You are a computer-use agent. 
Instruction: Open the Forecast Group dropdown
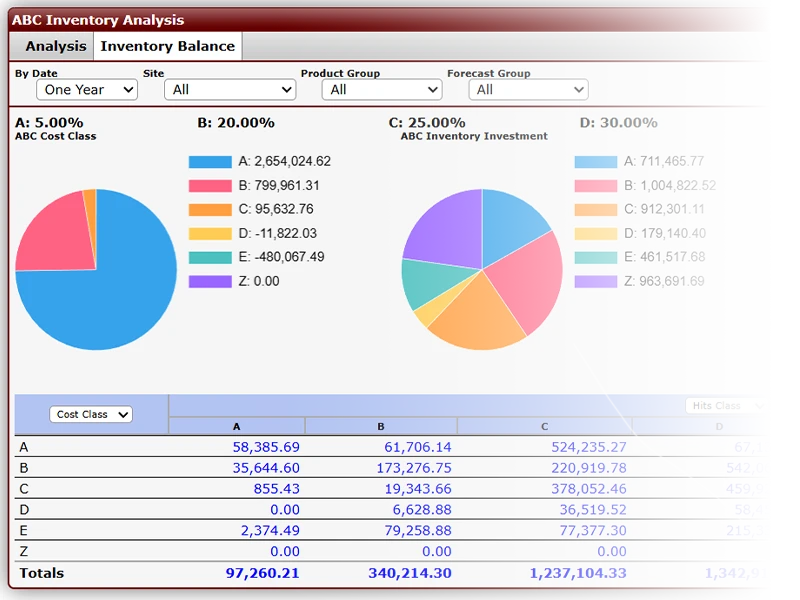pos(528,89)
